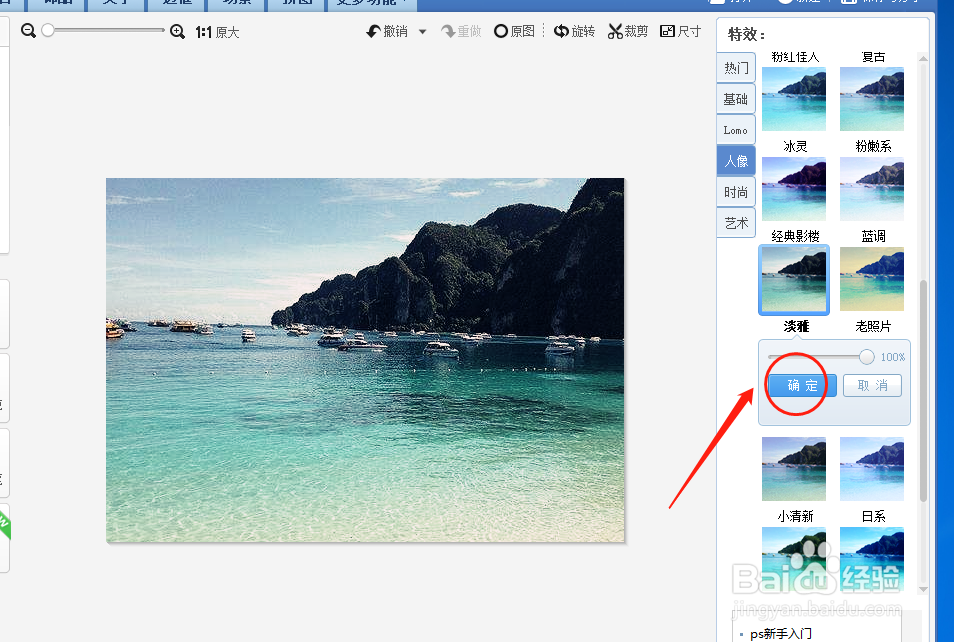Cancel the effect with 取消 button

click(872, 385)
